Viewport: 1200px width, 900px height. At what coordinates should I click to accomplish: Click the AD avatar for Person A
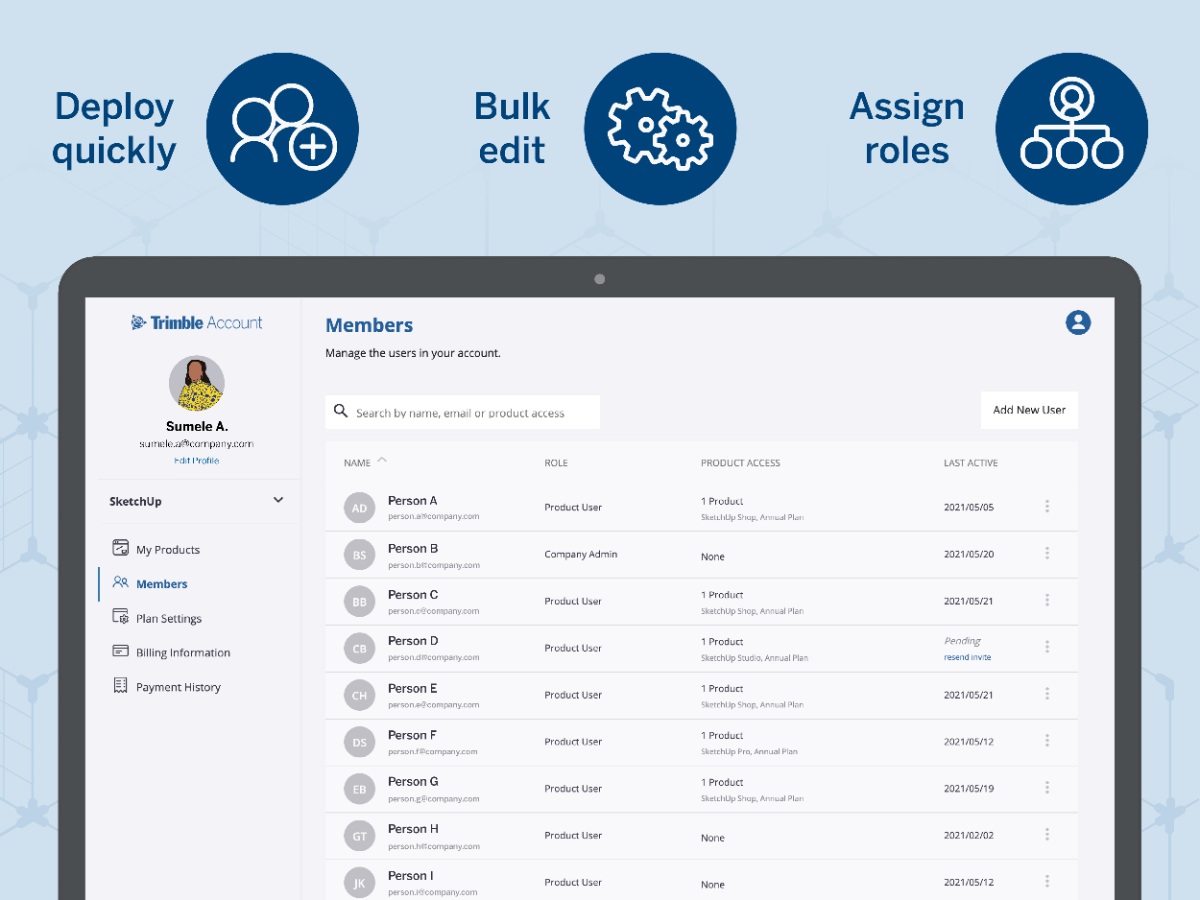point(360,507)
